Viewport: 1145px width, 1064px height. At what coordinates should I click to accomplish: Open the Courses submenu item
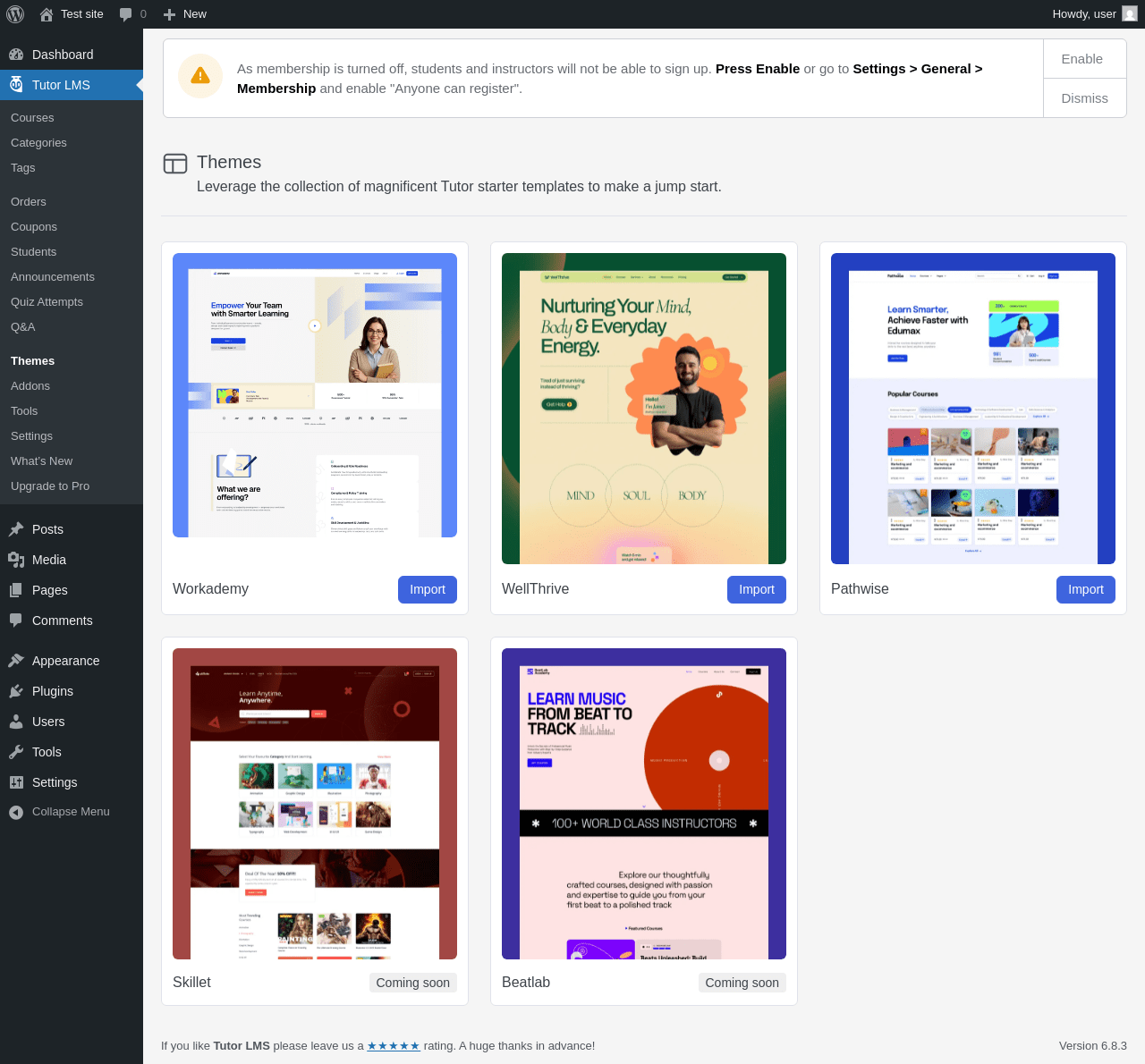point(32,118)
